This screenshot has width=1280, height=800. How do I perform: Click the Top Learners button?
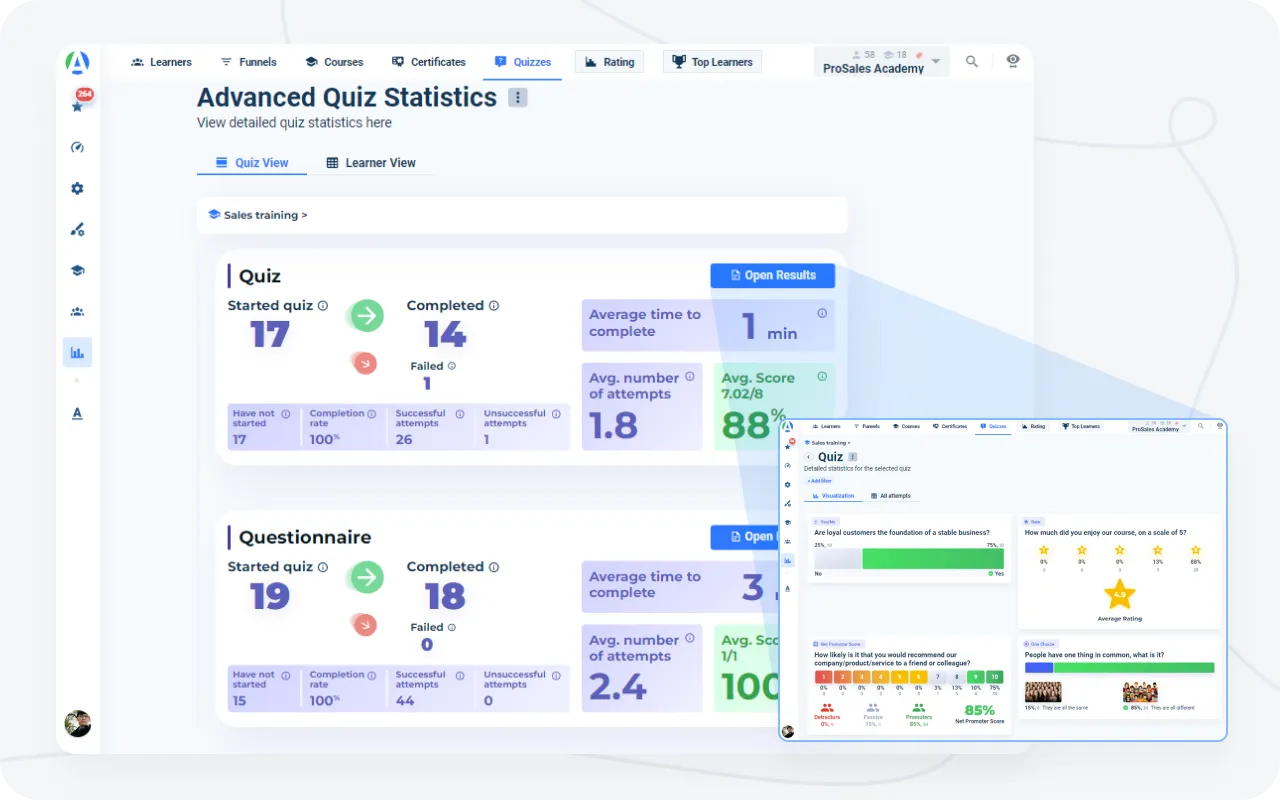(712, 62)
